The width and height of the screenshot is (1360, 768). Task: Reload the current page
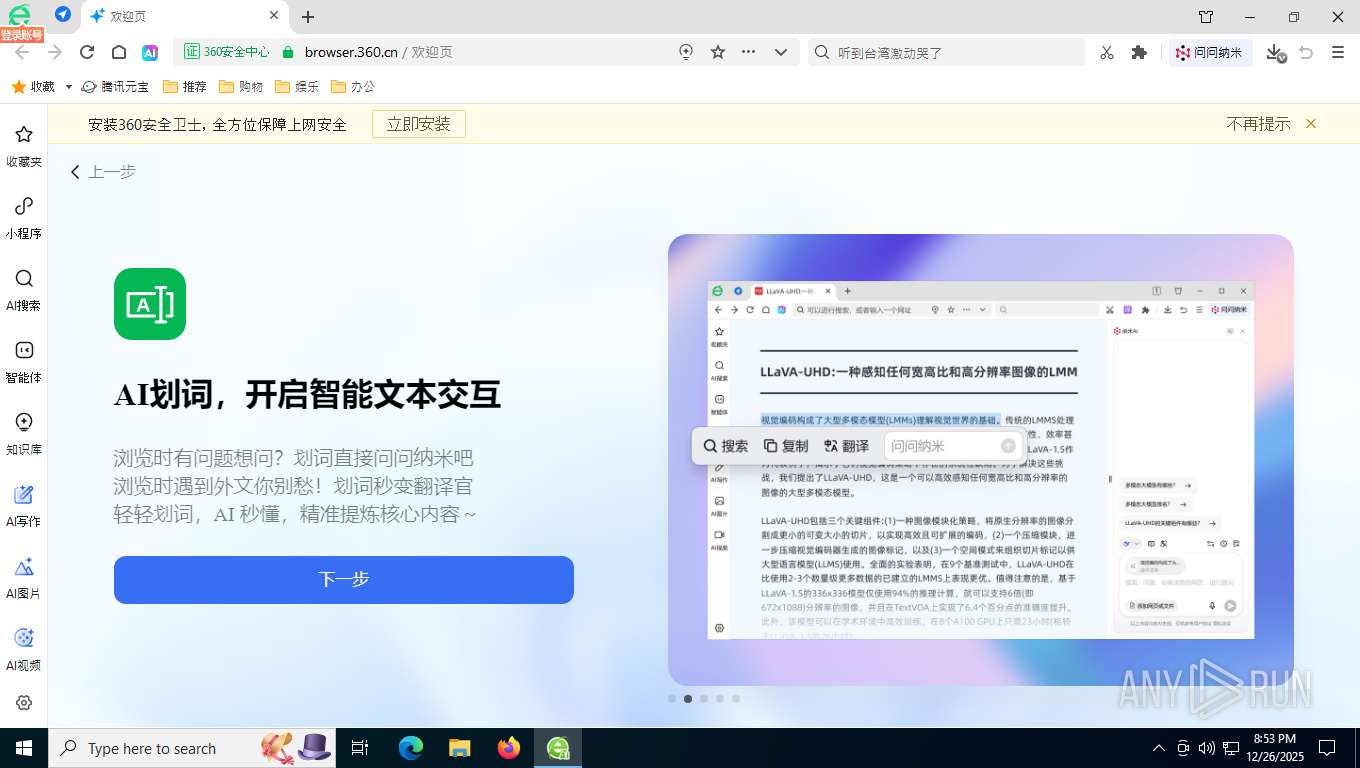click(x=87, y=52)
